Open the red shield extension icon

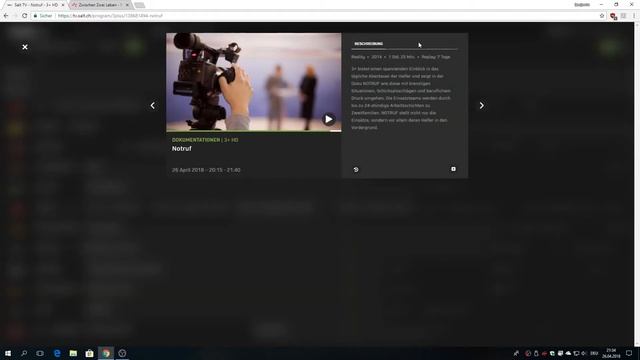613,16
